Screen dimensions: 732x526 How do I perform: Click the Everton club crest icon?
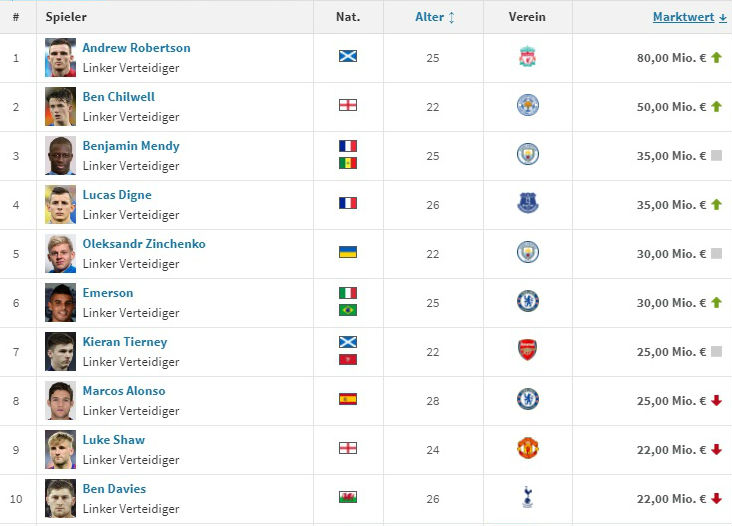527,204
